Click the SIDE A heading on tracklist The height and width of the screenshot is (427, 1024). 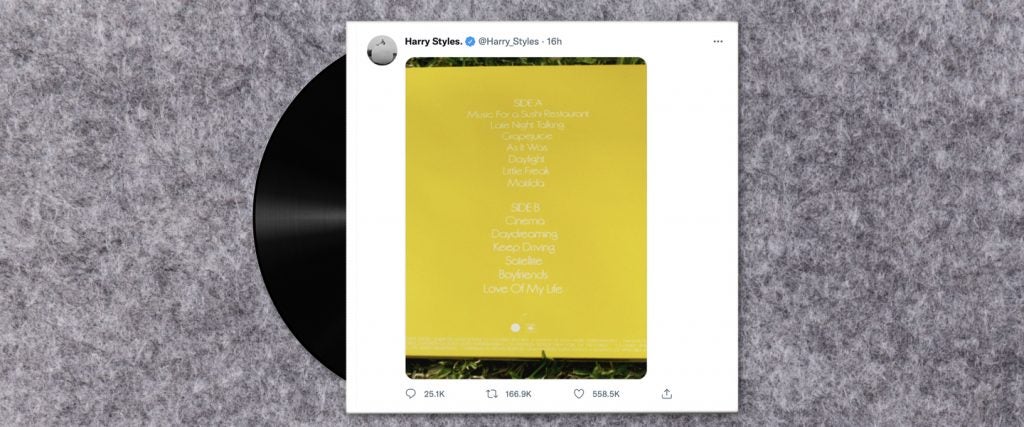pos(528,103)
